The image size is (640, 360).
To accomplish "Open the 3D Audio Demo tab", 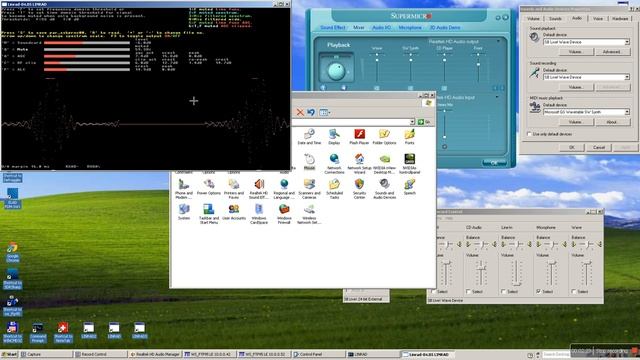I will [x=445, y=27].
